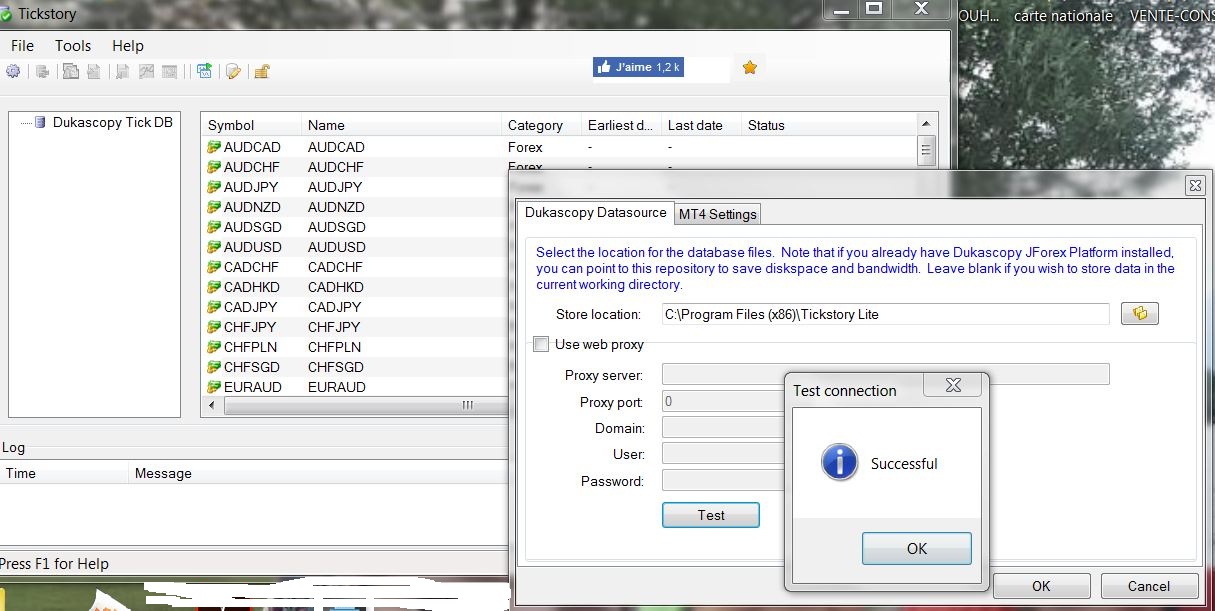Open the Tools menu

[73, 45]
